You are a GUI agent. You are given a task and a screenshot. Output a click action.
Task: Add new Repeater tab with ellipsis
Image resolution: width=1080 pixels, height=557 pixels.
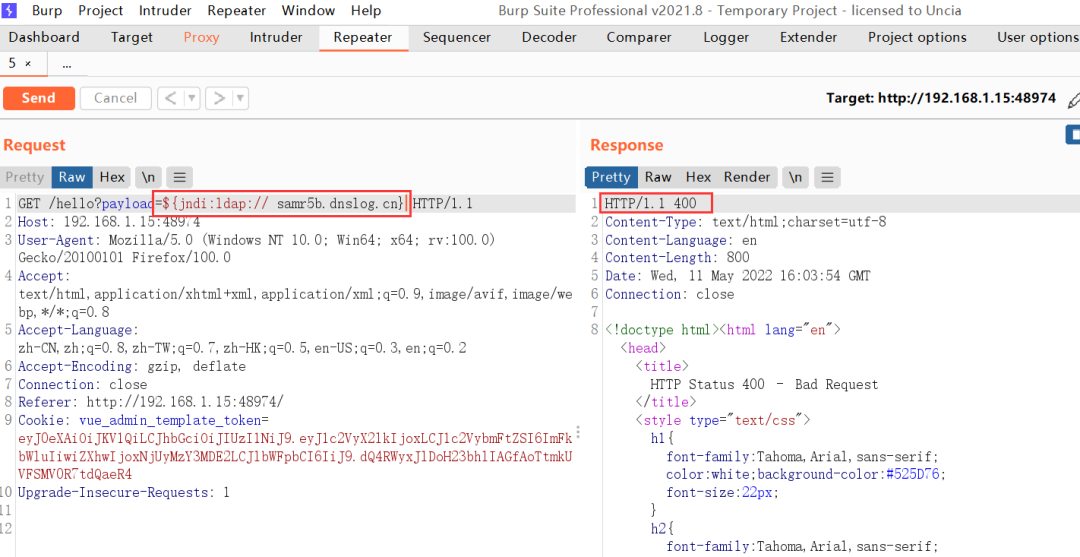click(67, 64)
